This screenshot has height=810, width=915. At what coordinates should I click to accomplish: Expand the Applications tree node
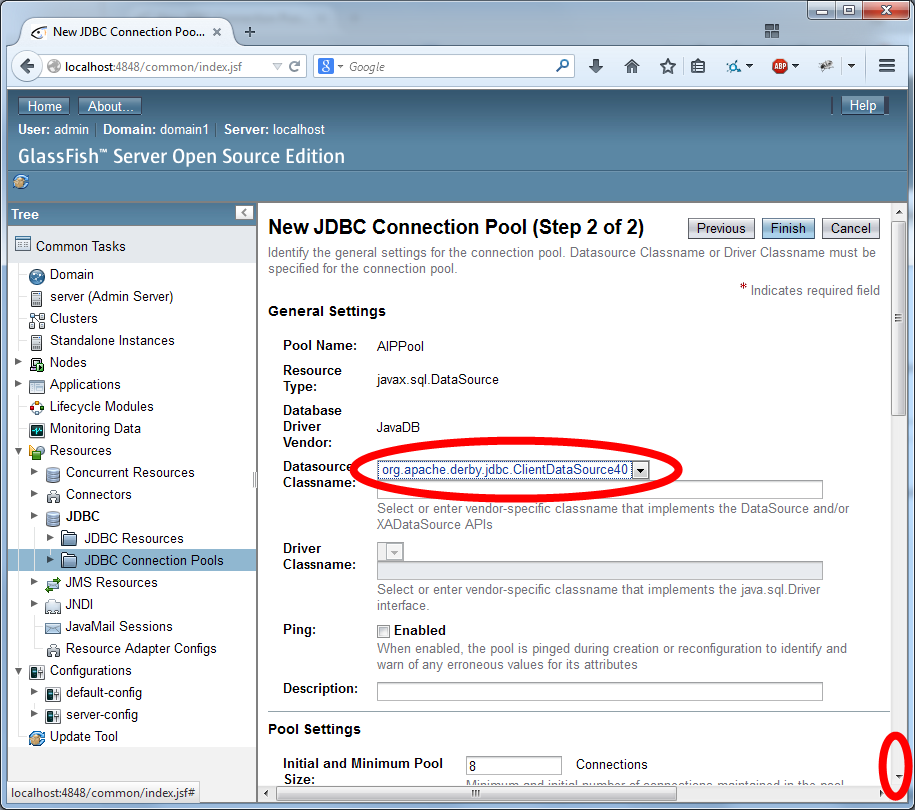tap(19, 384)
